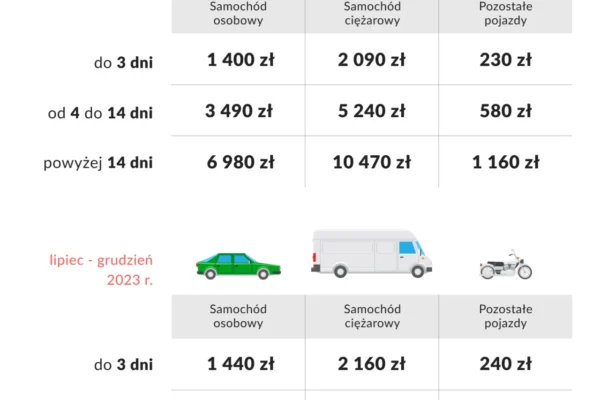Select the '2 160 zł' price cell
Screen dimensions: 600x400
372,364
